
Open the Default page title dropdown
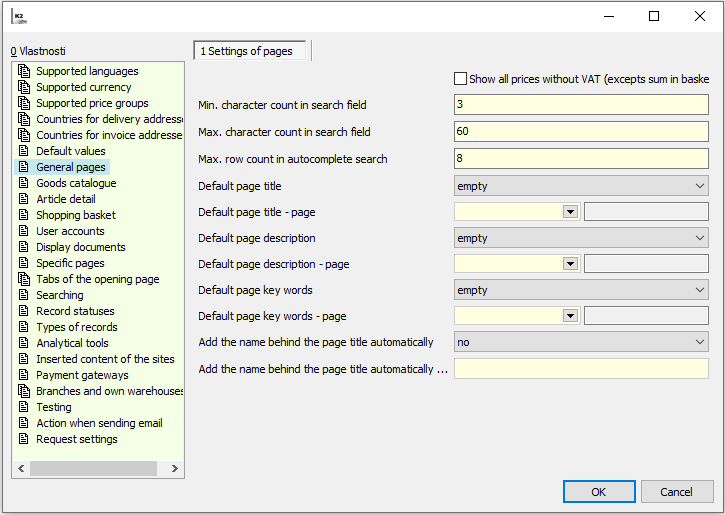pos(581,185)
